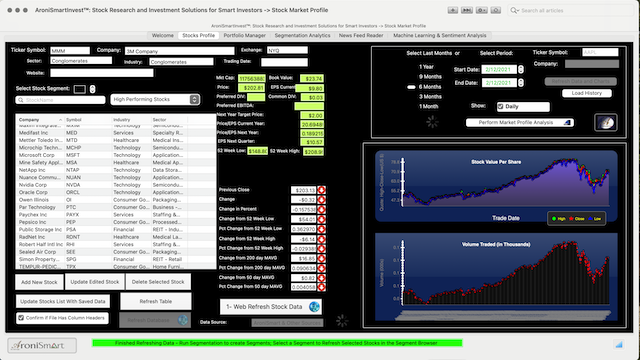Click red arrow beside Pct Change from 52 Week High
Image resolution: width=640 pixels, height=360 pixels.
tap(322, 249)
